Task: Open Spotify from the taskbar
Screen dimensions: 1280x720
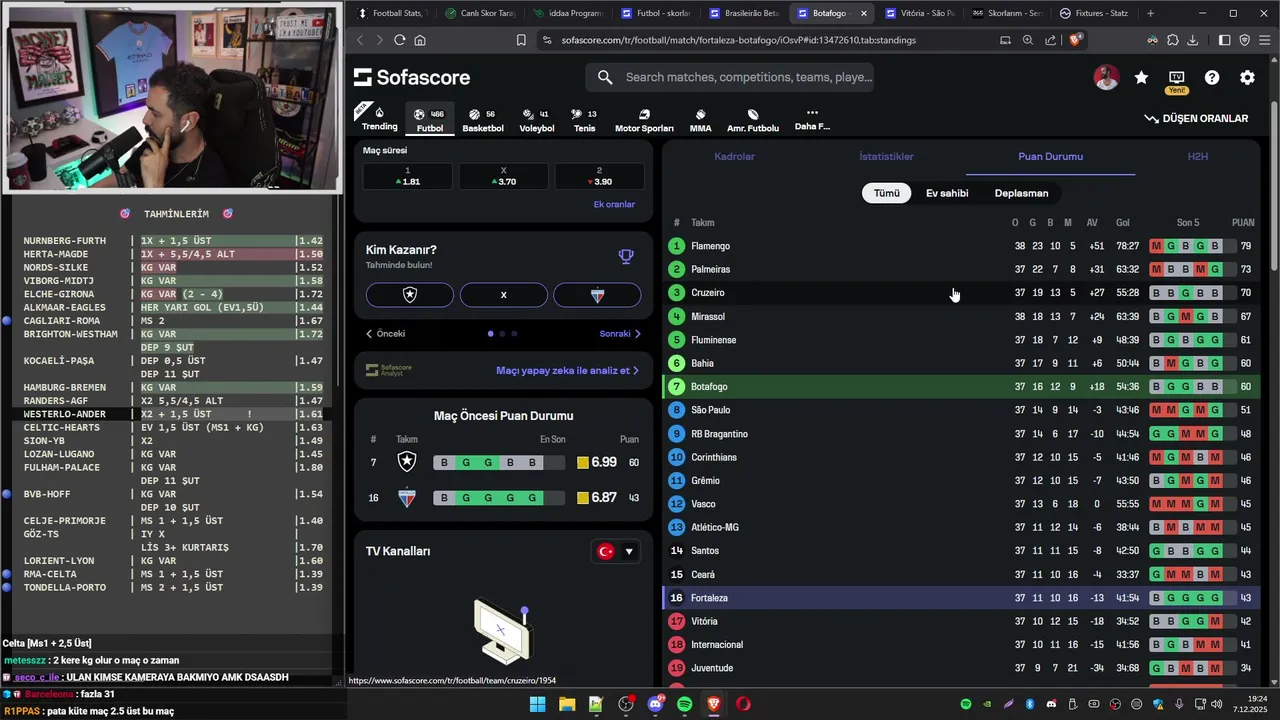Action: pos(685,704)
